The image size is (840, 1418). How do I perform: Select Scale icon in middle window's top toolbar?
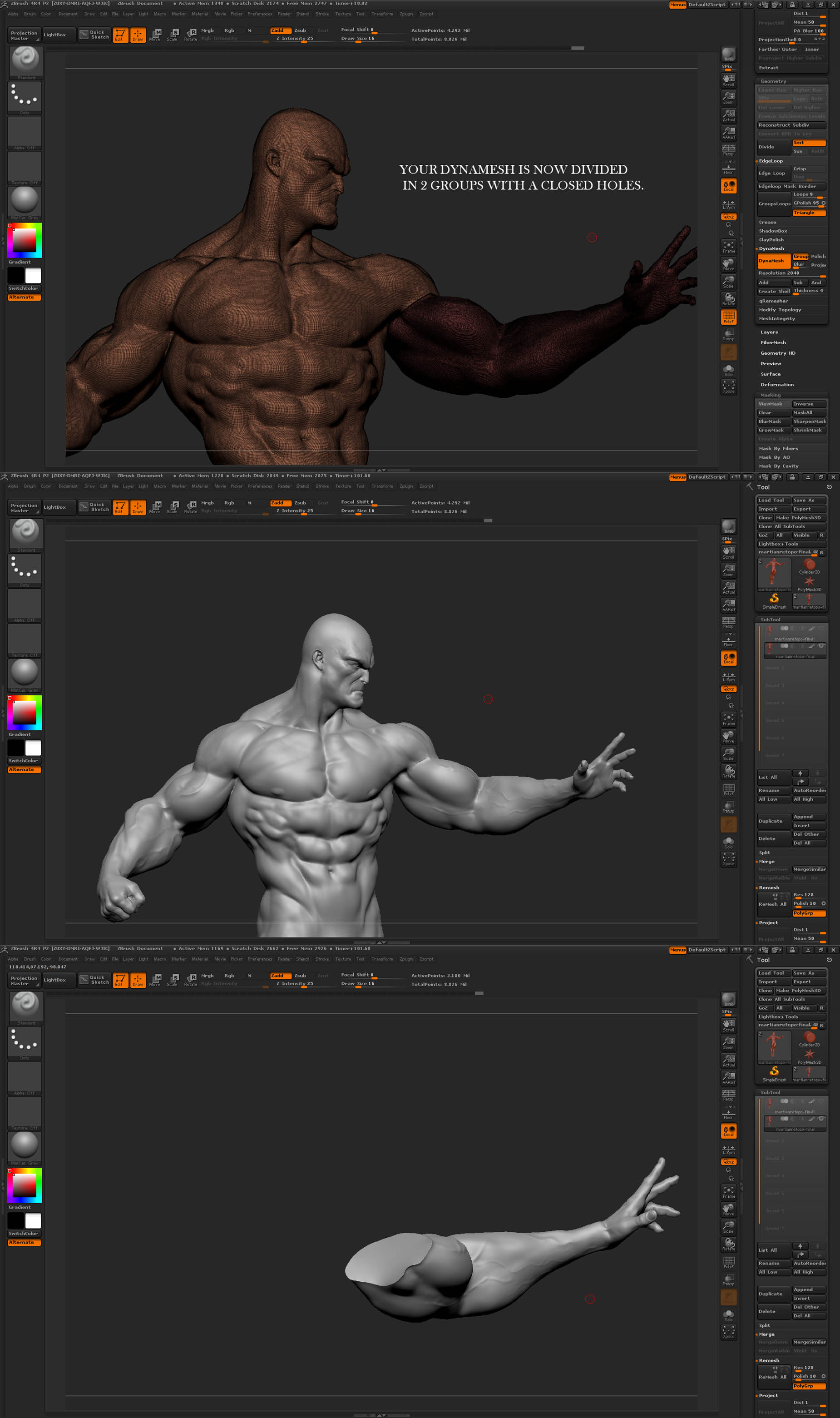[x=173, y=507]
